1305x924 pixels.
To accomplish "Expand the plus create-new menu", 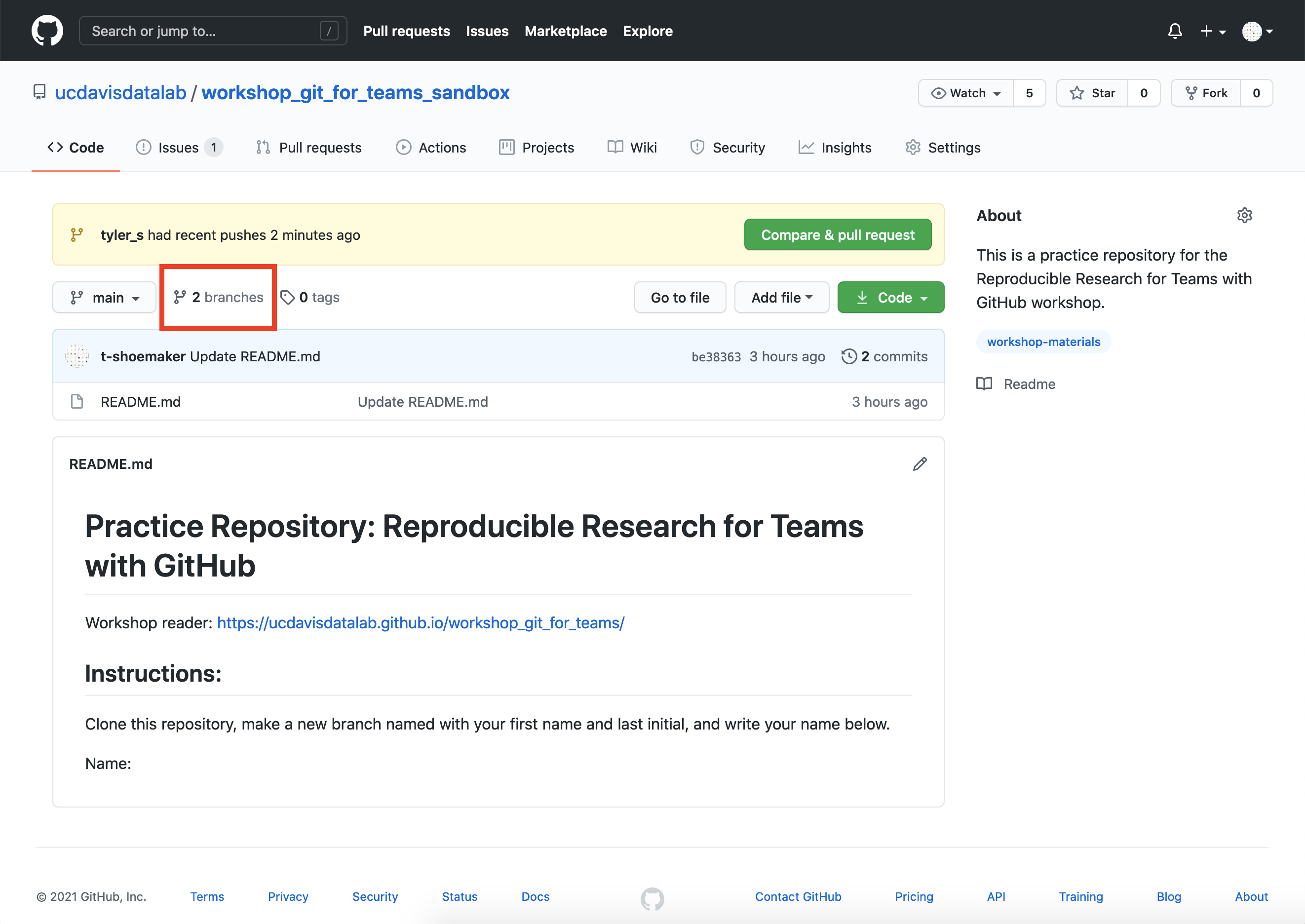I will click(x=1213, y=31).
